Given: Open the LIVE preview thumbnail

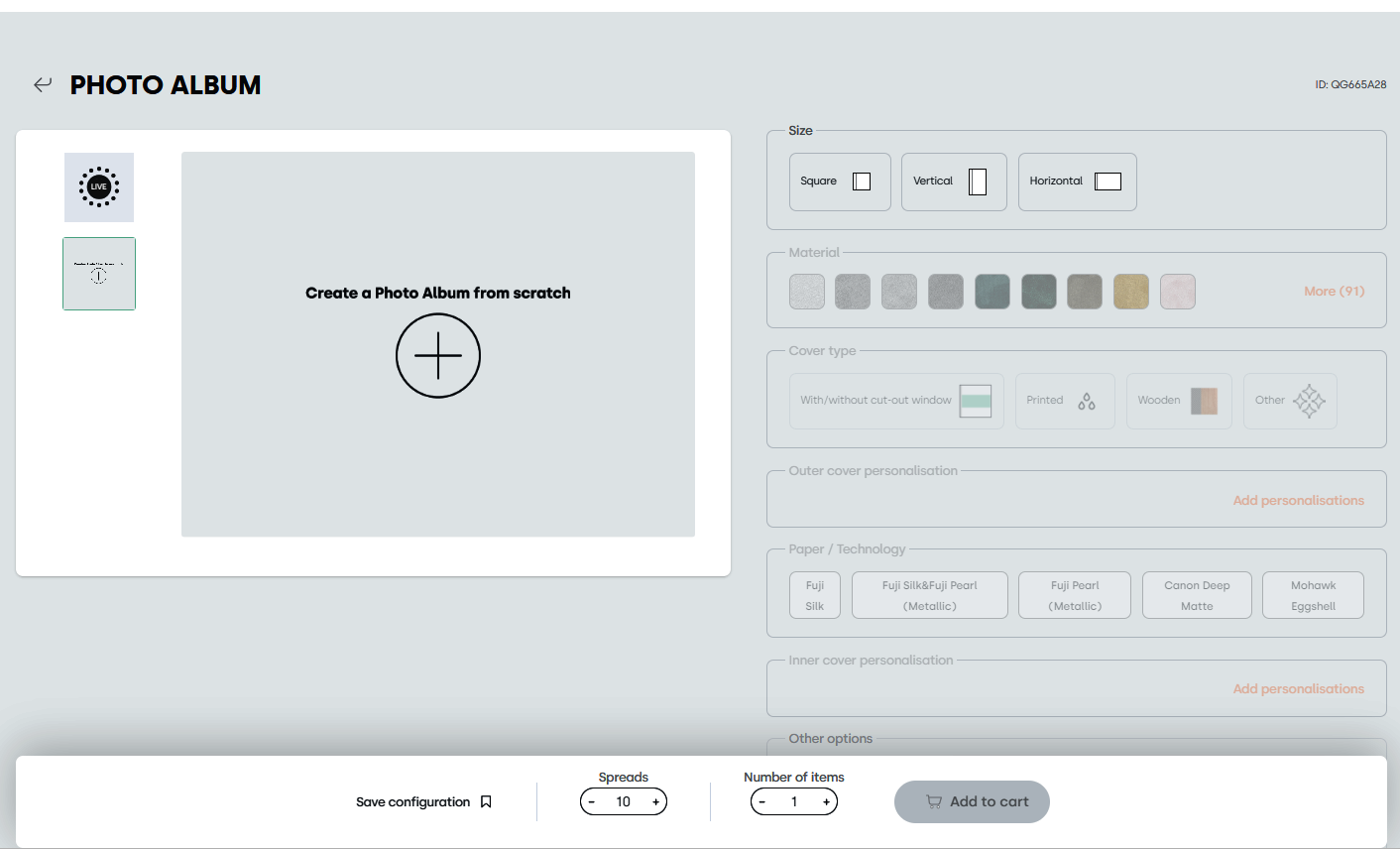Looking at the screenshot, I should [x=99, y=186].
